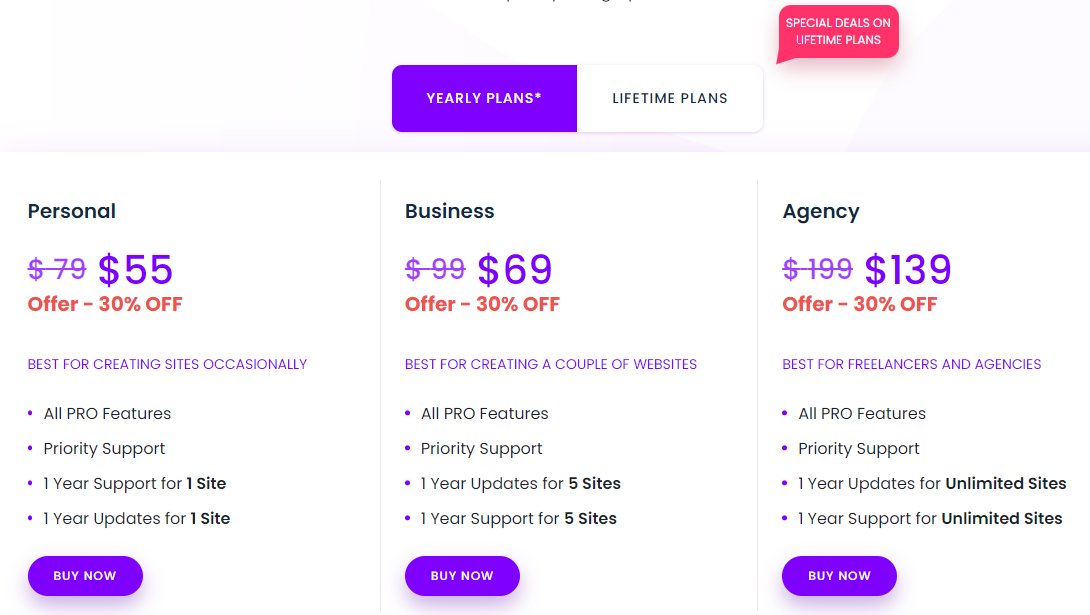Viewport: 1090px width, 615px height.
Task: Click the Business plan heading
Action: [450, 211]
